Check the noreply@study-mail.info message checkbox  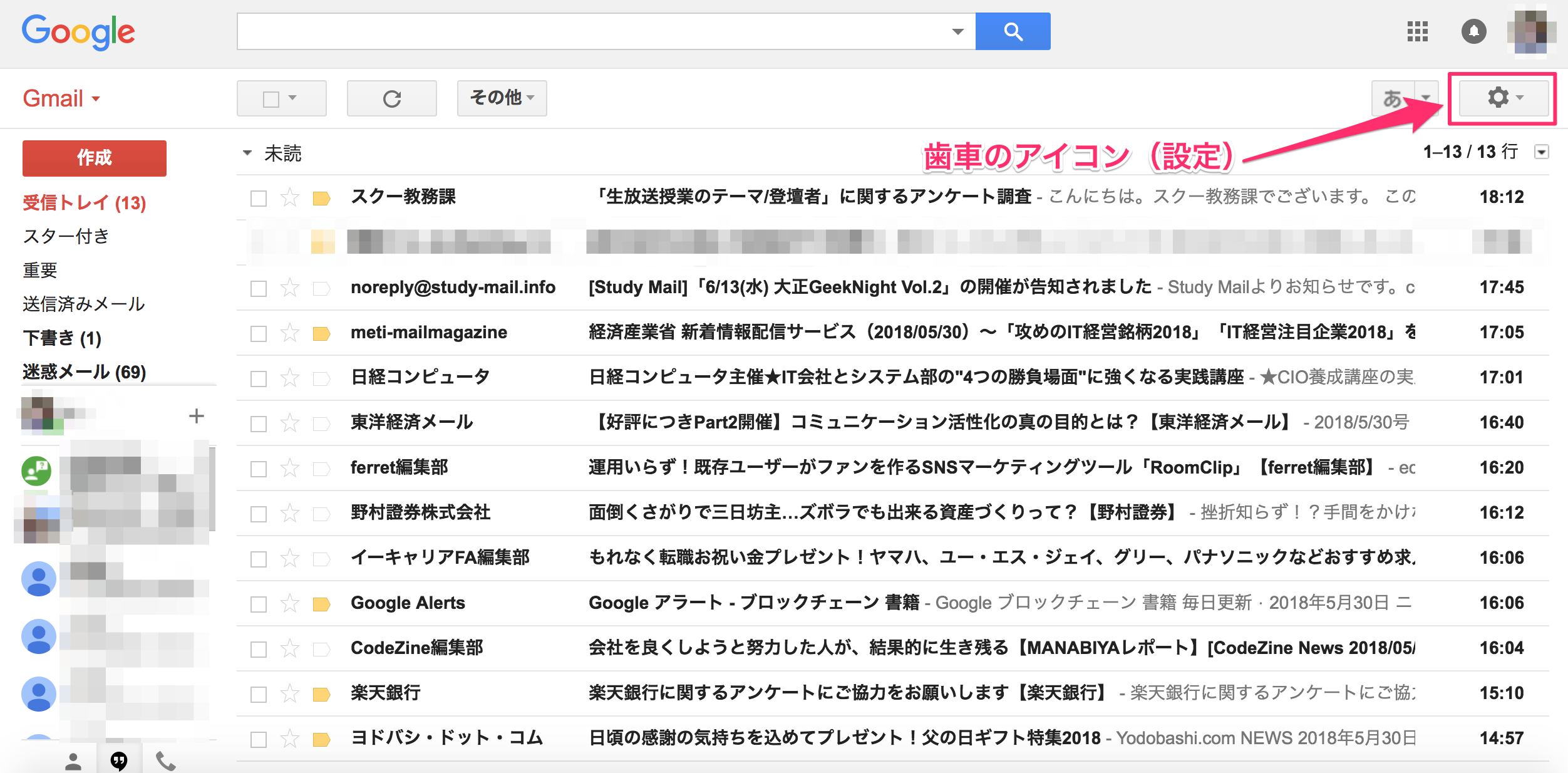[x=259, y=289]
